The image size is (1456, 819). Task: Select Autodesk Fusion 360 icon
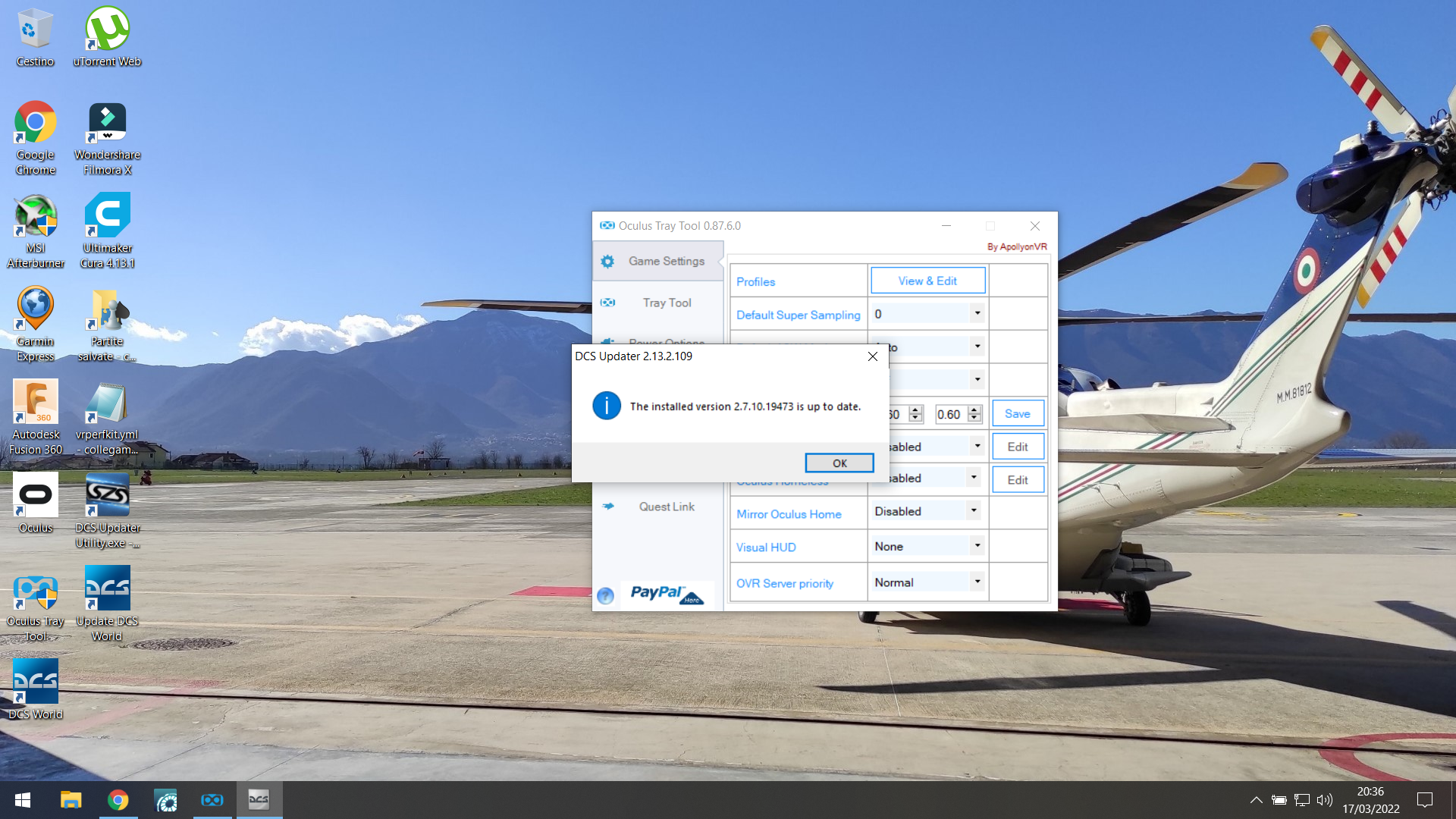tap(35, 418)
